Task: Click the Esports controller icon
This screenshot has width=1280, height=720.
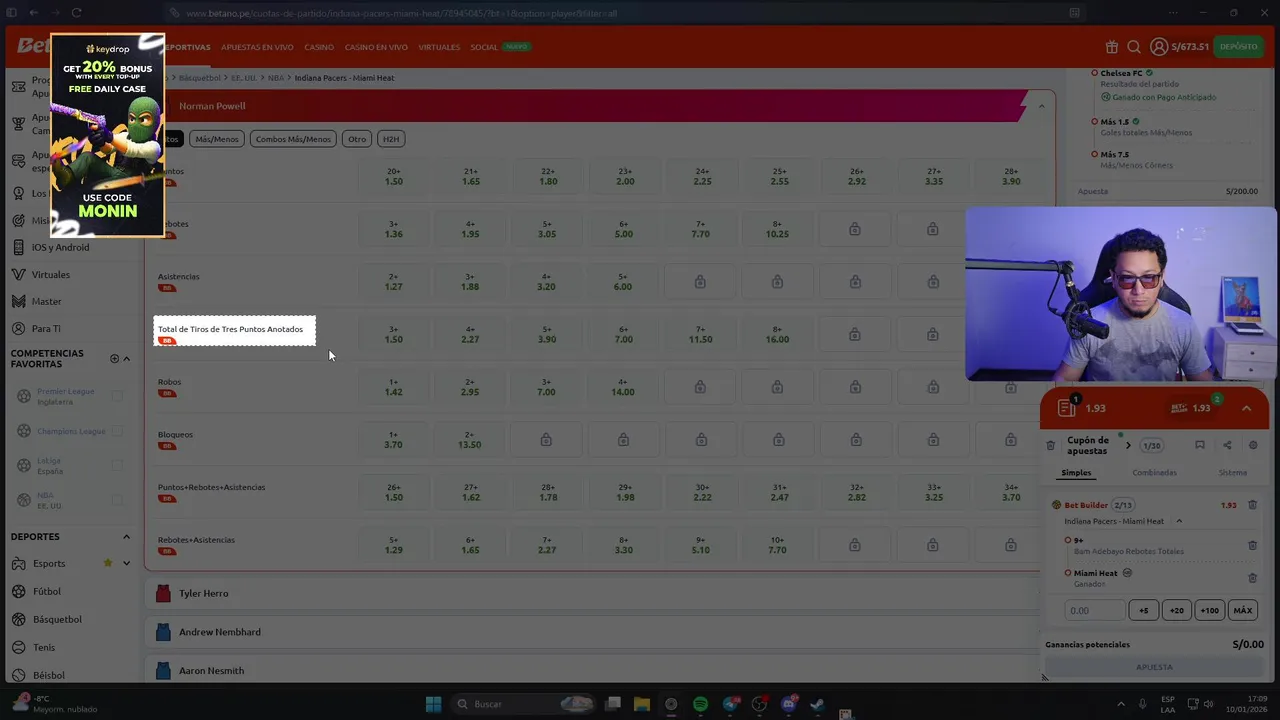Action: 18,563
